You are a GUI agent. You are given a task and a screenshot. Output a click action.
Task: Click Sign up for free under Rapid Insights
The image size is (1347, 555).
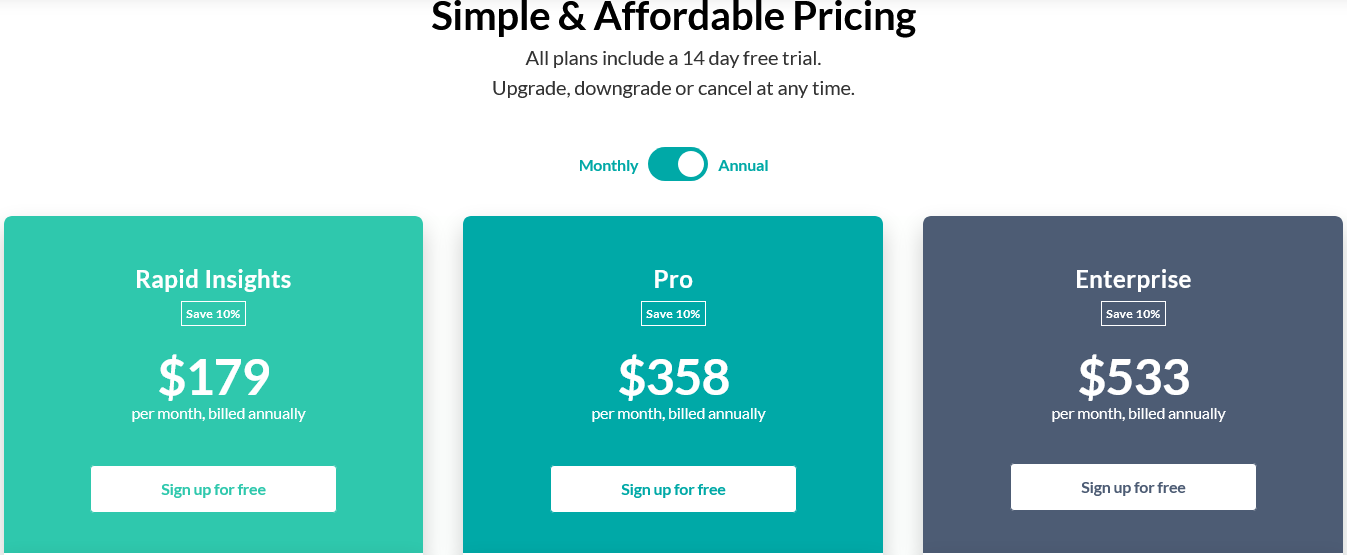[213, 489]
